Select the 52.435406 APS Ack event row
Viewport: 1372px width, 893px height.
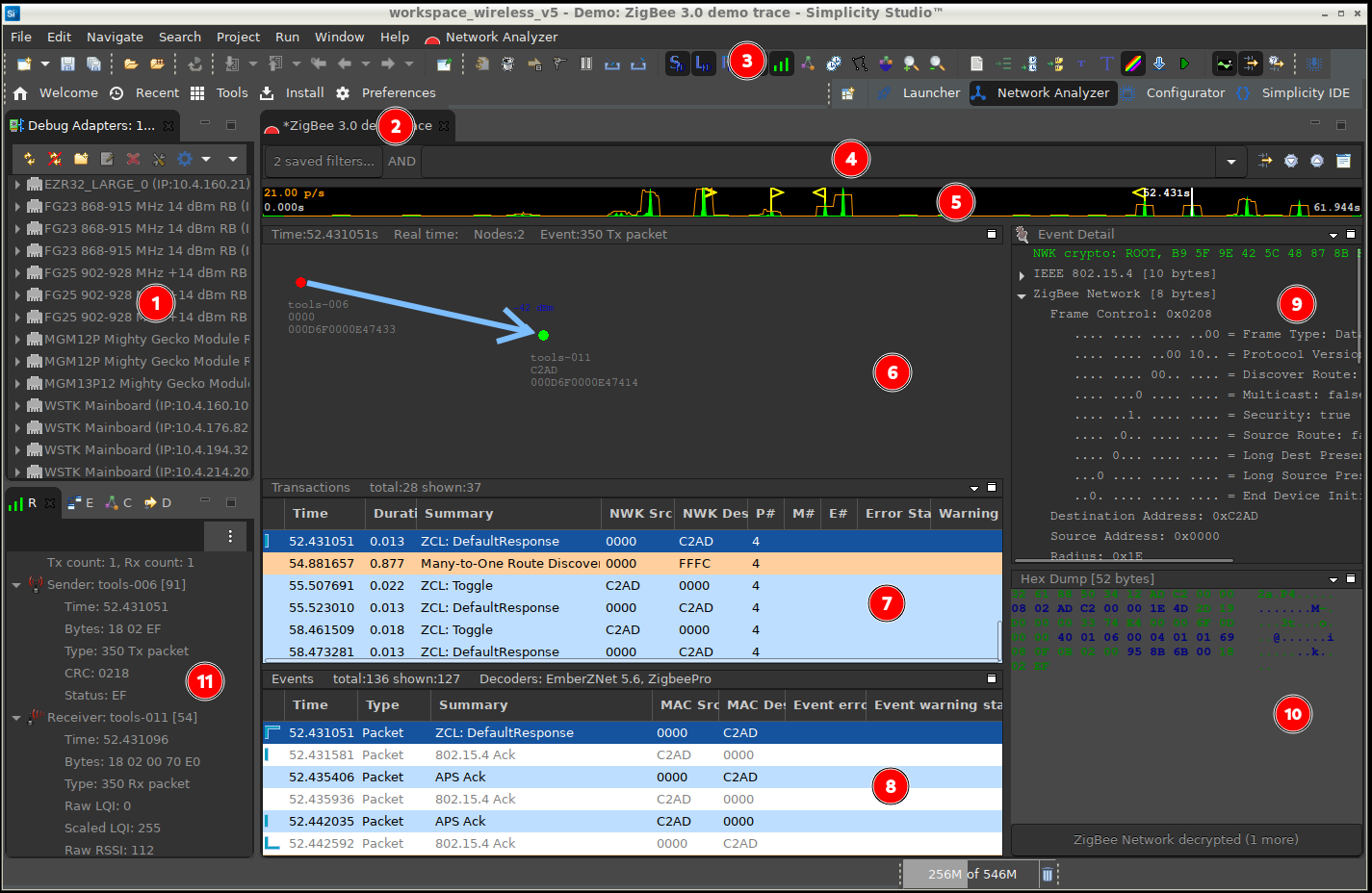(x=633, y=777)
